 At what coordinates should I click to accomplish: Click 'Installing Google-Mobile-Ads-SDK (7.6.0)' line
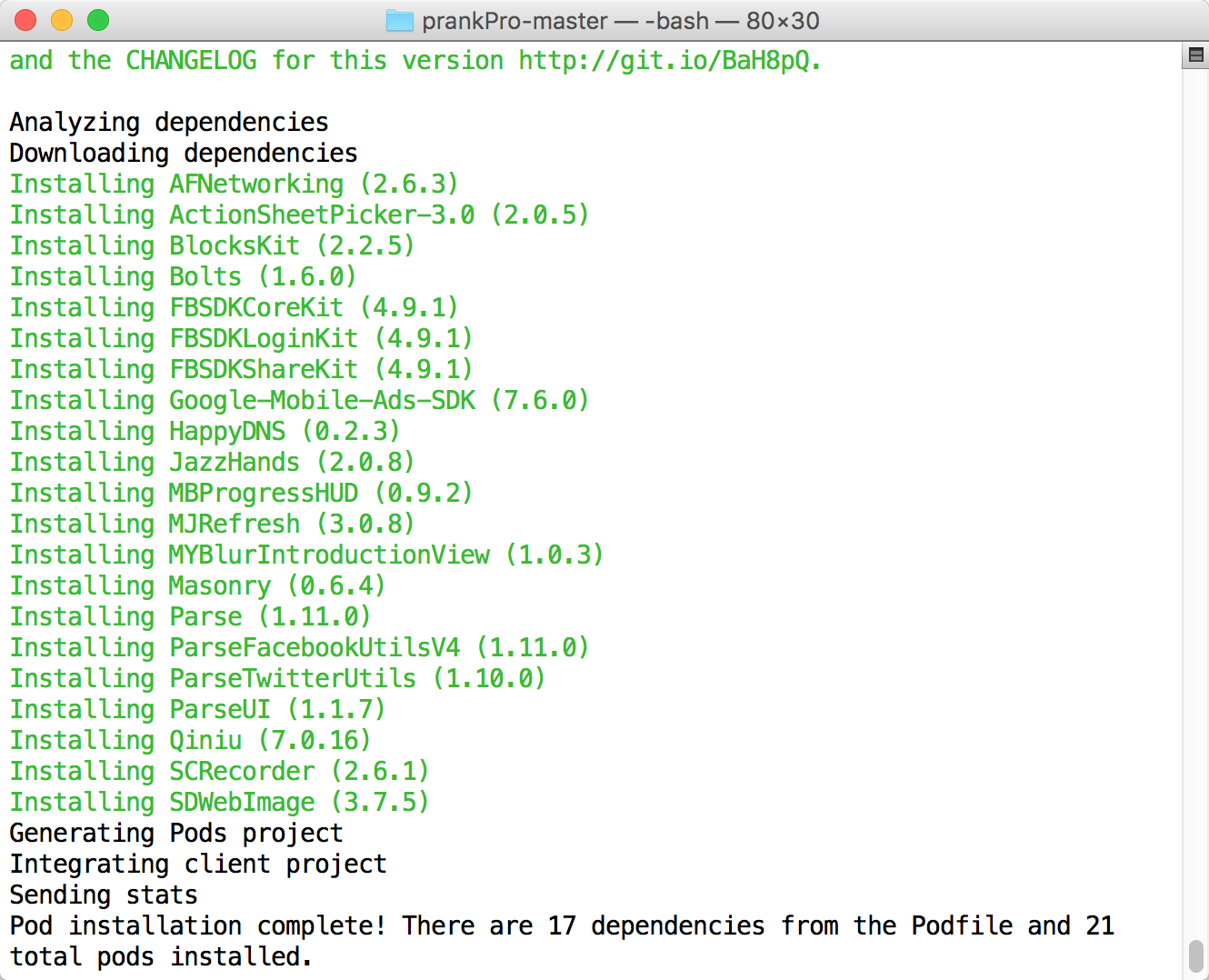point(300,401)
